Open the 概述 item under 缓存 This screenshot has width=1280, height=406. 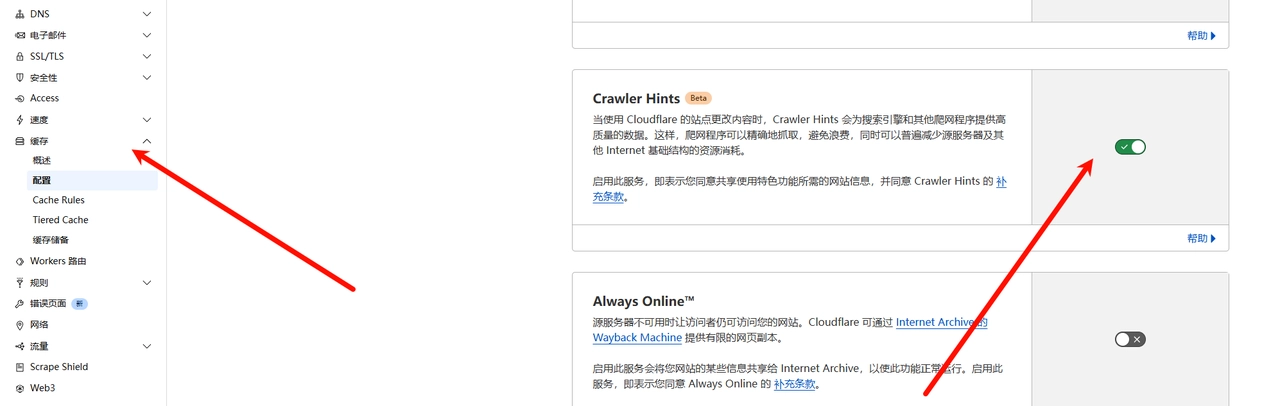pyautogui.click(x=41, y=160)
